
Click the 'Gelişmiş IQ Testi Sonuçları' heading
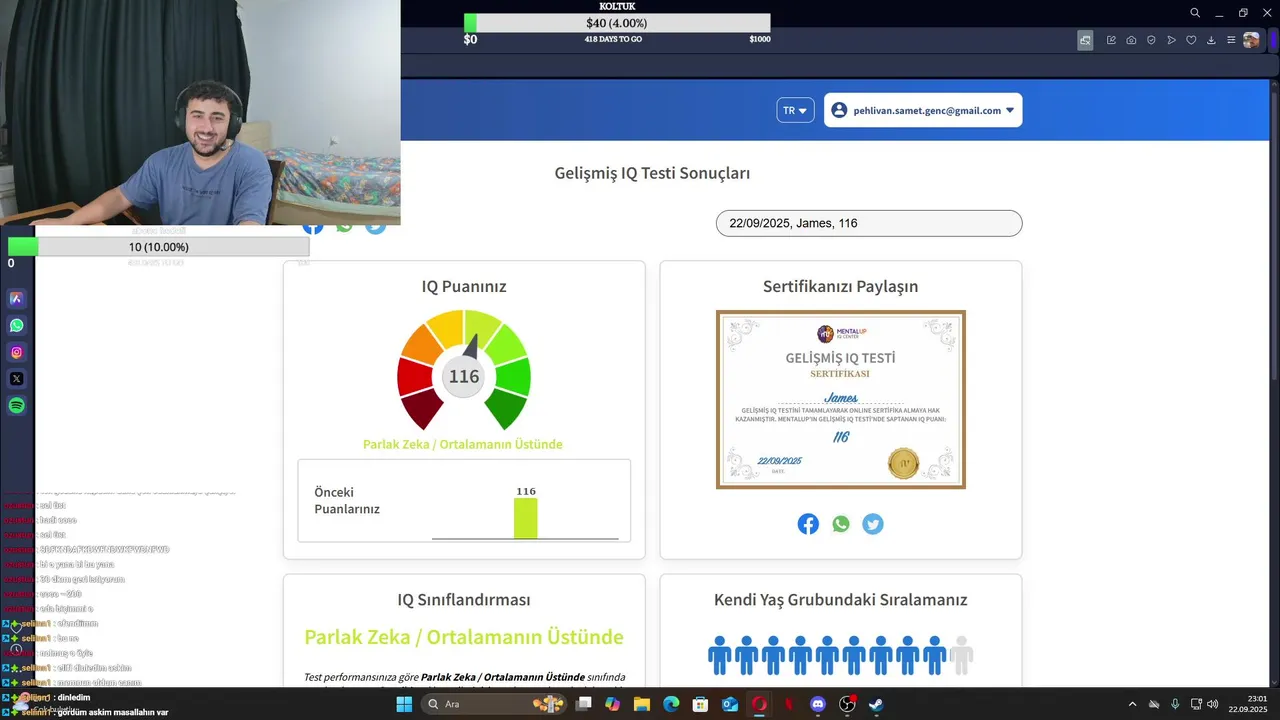coord(652,173)
